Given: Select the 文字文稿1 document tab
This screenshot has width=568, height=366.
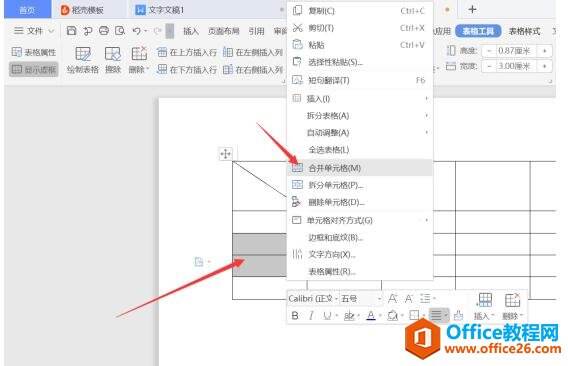Looking at the screenshot, I should point(160,10).
